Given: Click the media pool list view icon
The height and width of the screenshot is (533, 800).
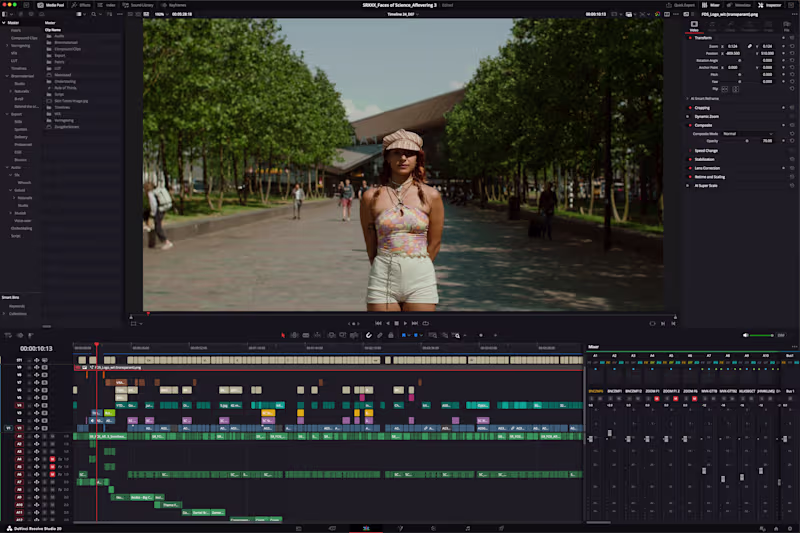Looking at the screenshot, I should pyautogui.click(x=79, y=14).
